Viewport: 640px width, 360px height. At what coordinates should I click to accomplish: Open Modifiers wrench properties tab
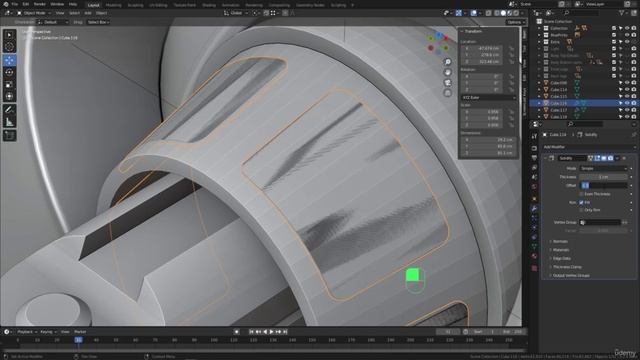coord(534,209)
